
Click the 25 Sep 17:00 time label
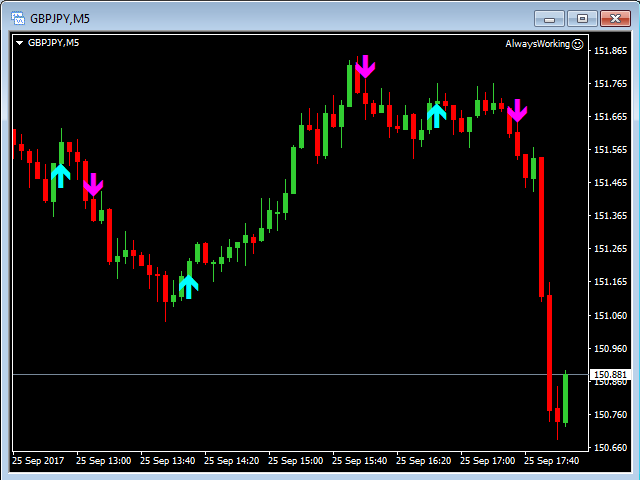pyautogui.click(x=487, y=461)
